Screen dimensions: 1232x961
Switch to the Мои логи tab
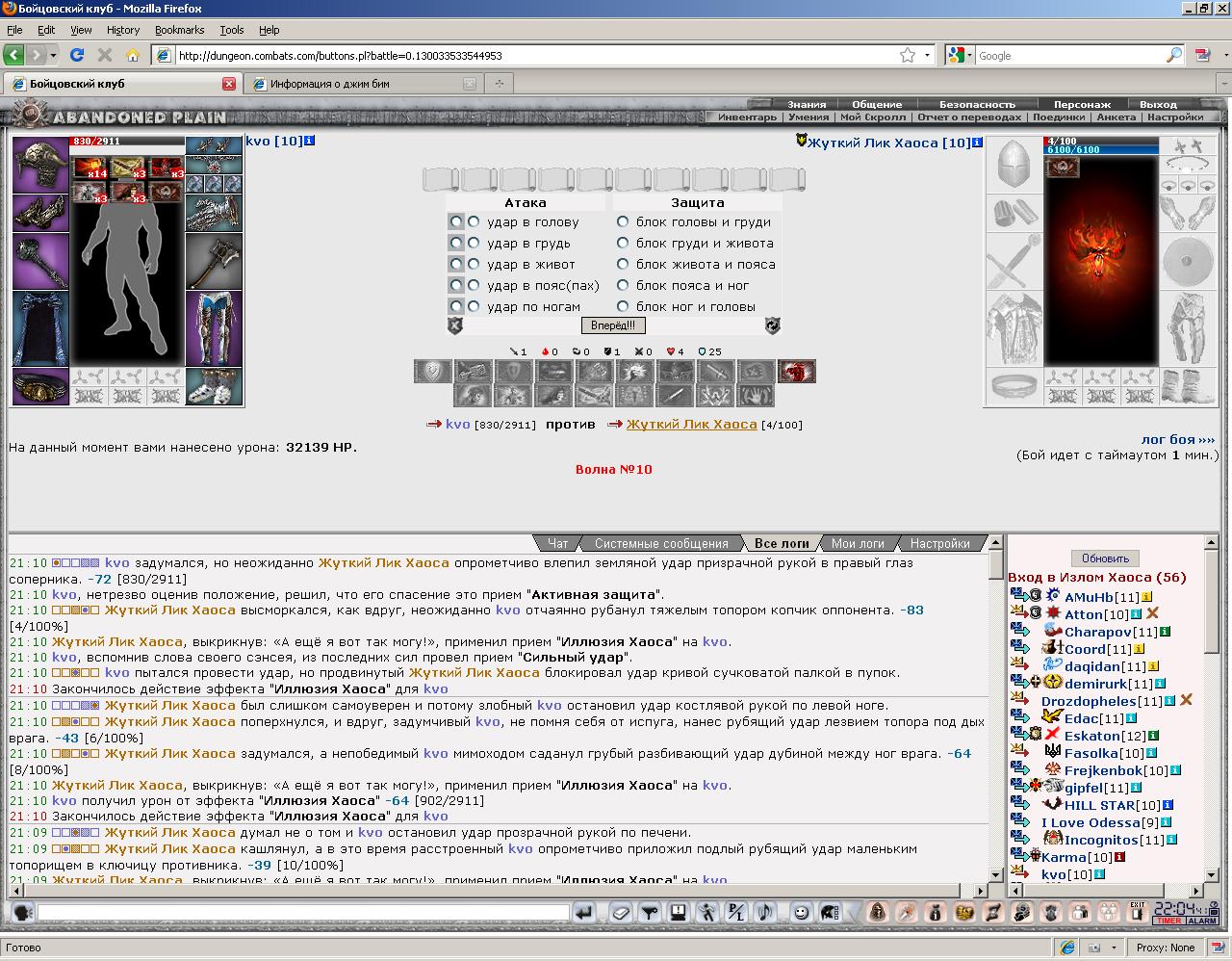click(857, 543)
